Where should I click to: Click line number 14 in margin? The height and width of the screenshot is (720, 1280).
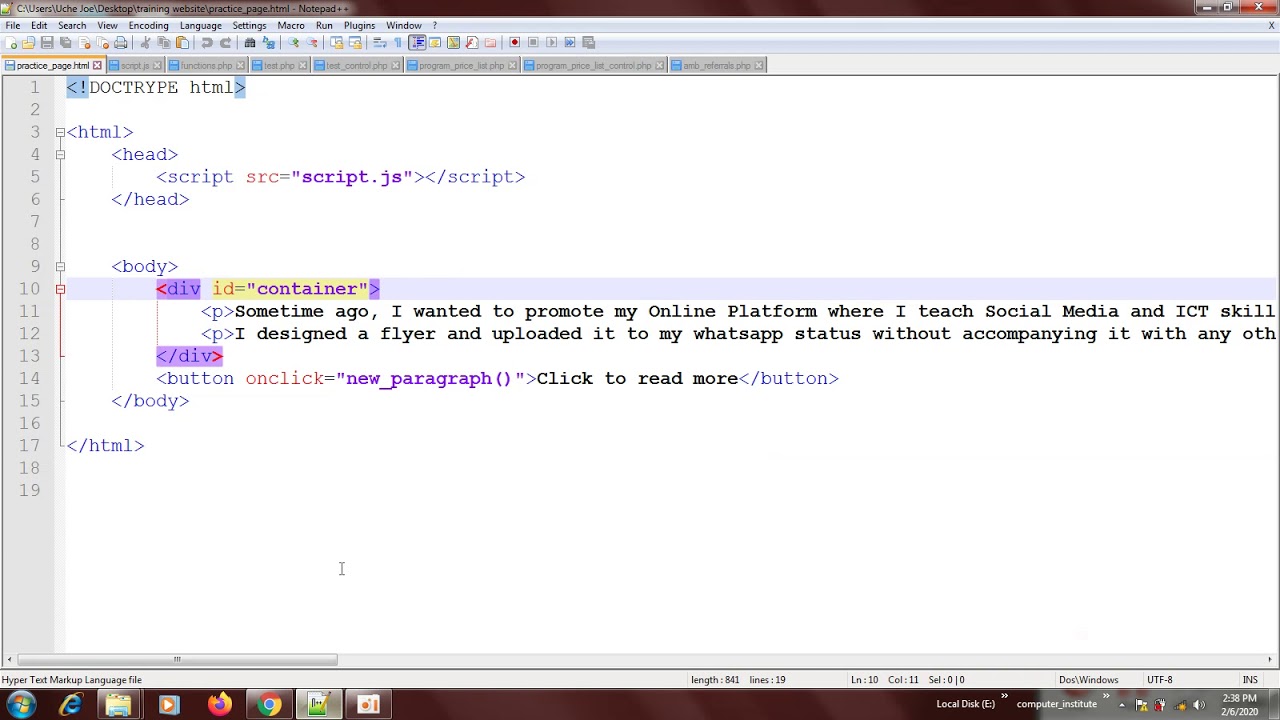[29, 378]
